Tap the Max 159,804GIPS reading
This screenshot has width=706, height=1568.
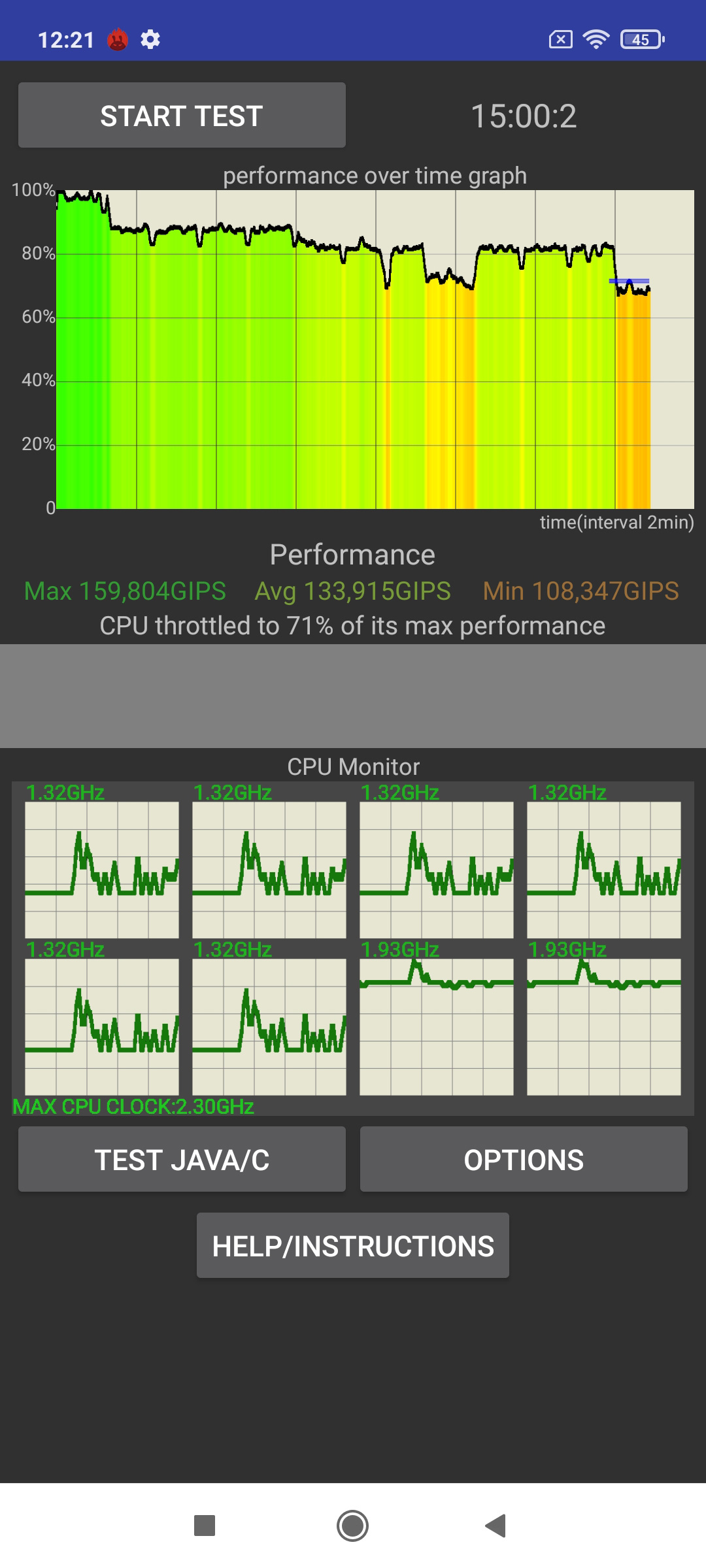pos(125,591)
